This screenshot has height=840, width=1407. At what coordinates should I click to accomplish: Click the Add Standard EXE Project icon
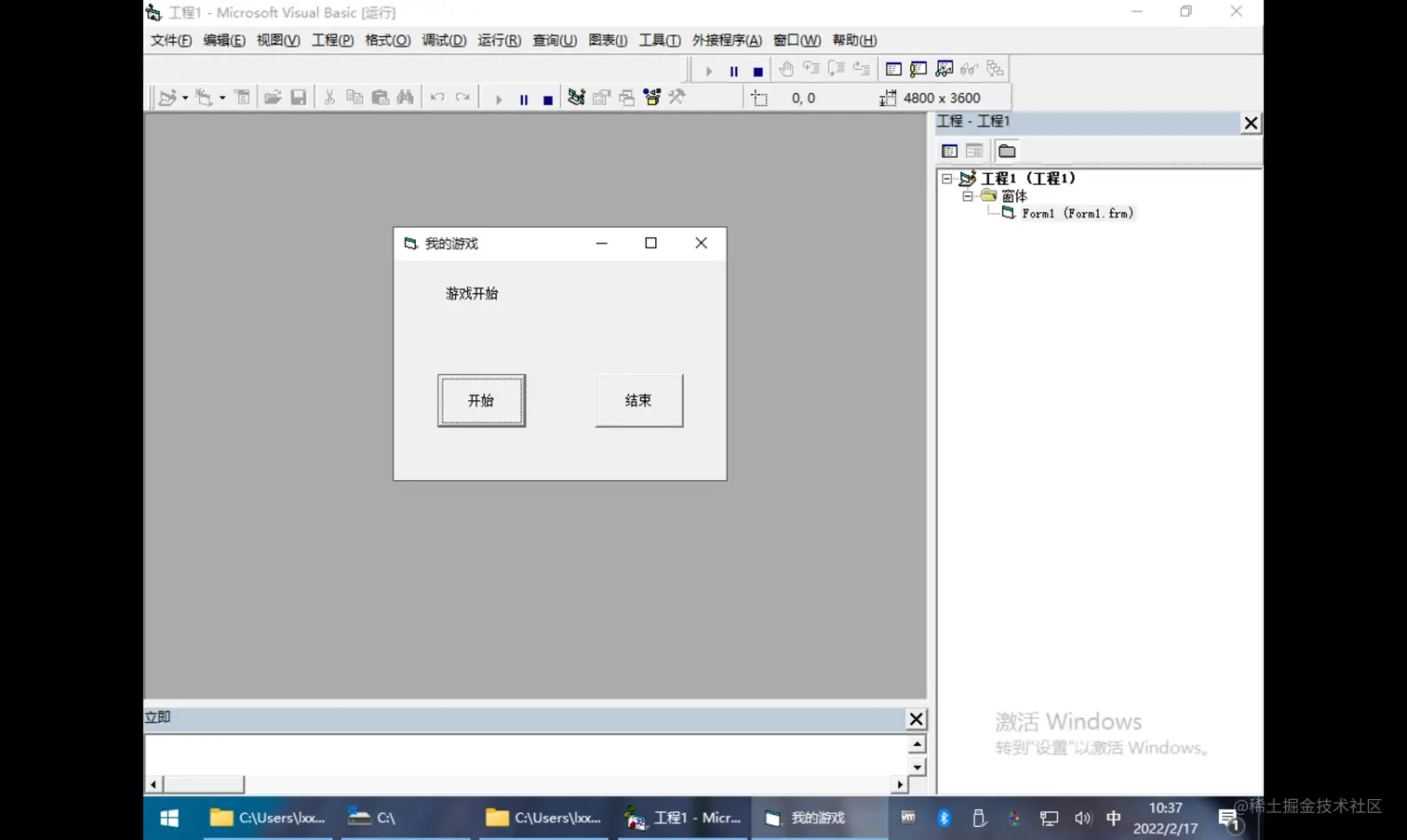coord(167,98)
